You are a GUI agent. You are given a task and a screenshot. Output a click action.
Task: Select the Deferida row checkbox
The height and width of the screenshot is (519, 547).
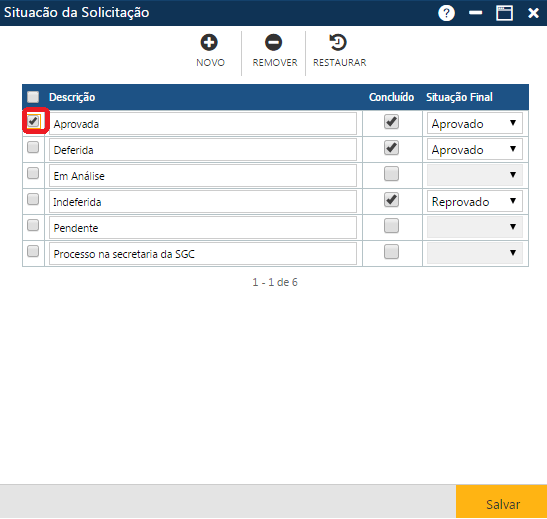[x=33, y=147]
